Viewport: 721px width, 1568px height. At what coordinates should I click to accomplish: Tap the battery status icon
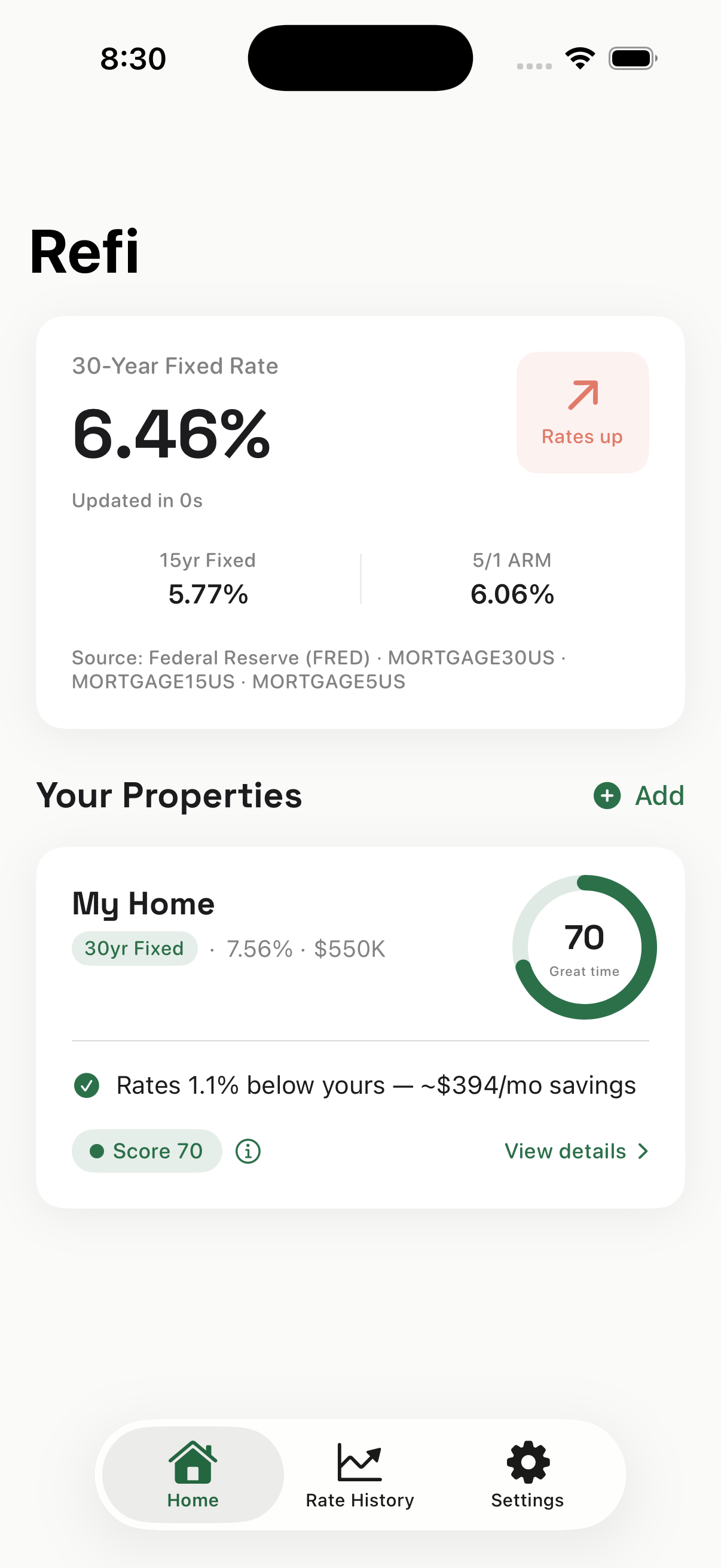coord(632,59)
